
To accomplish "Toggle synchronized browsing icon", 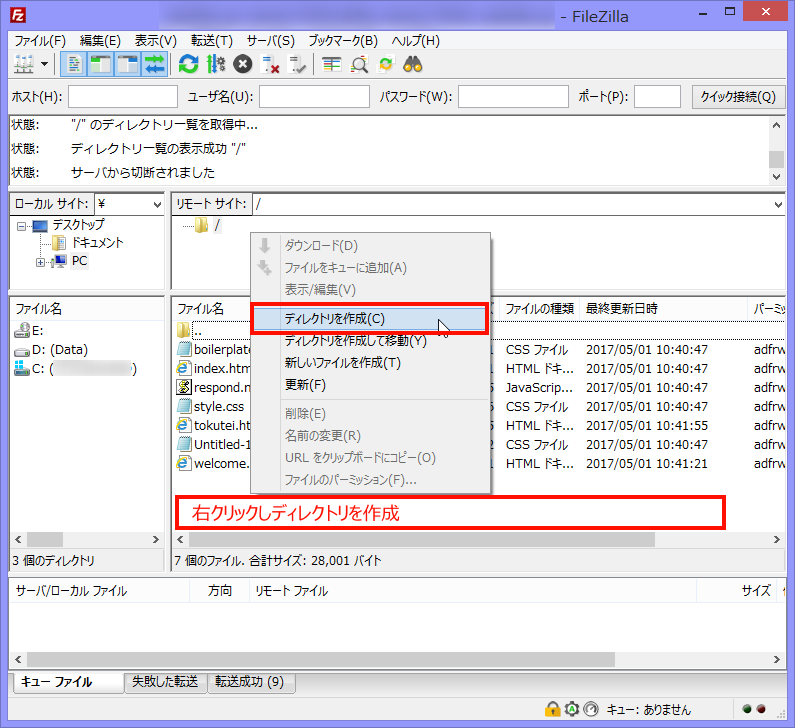I will (x=386, y=64).
